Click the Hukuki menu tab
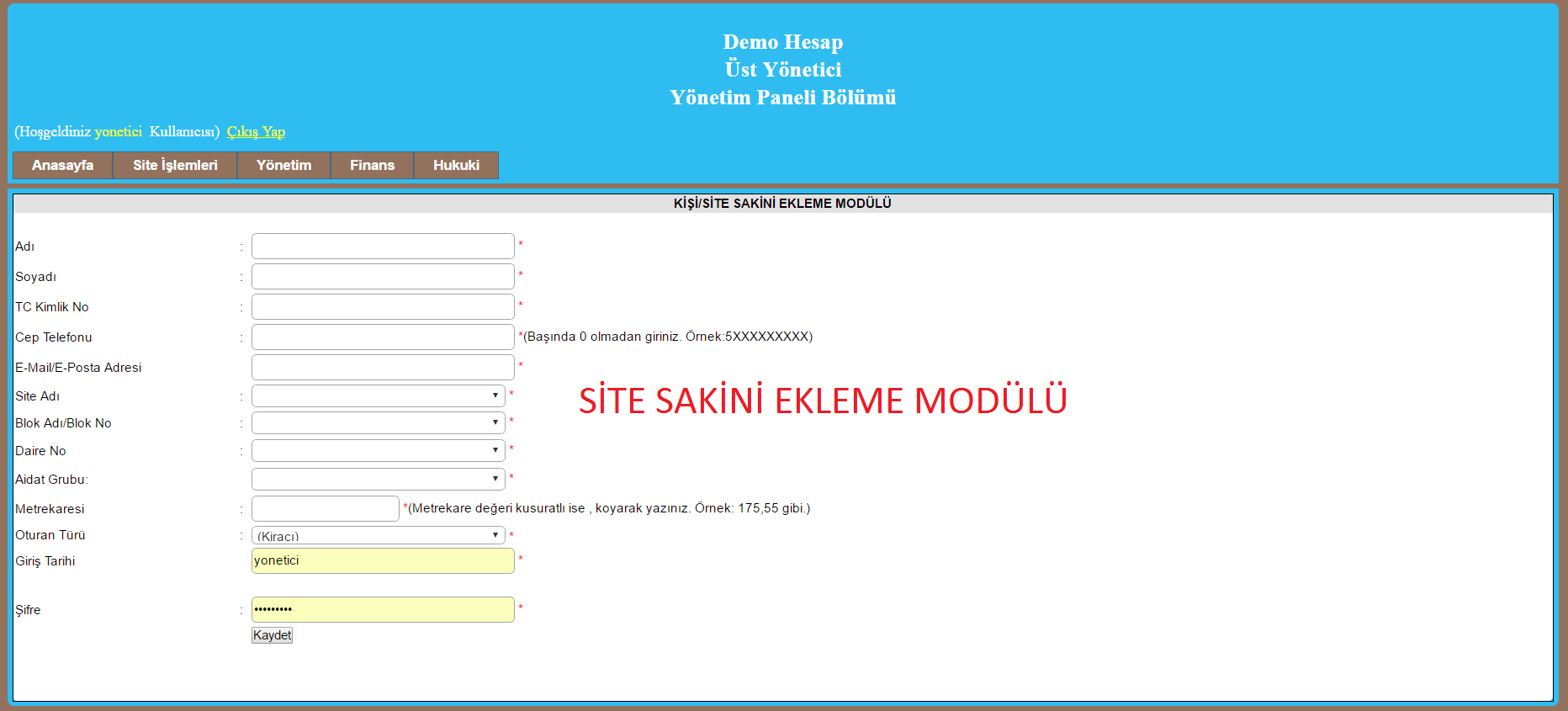 pyautogui.click(x=456, y=165)
